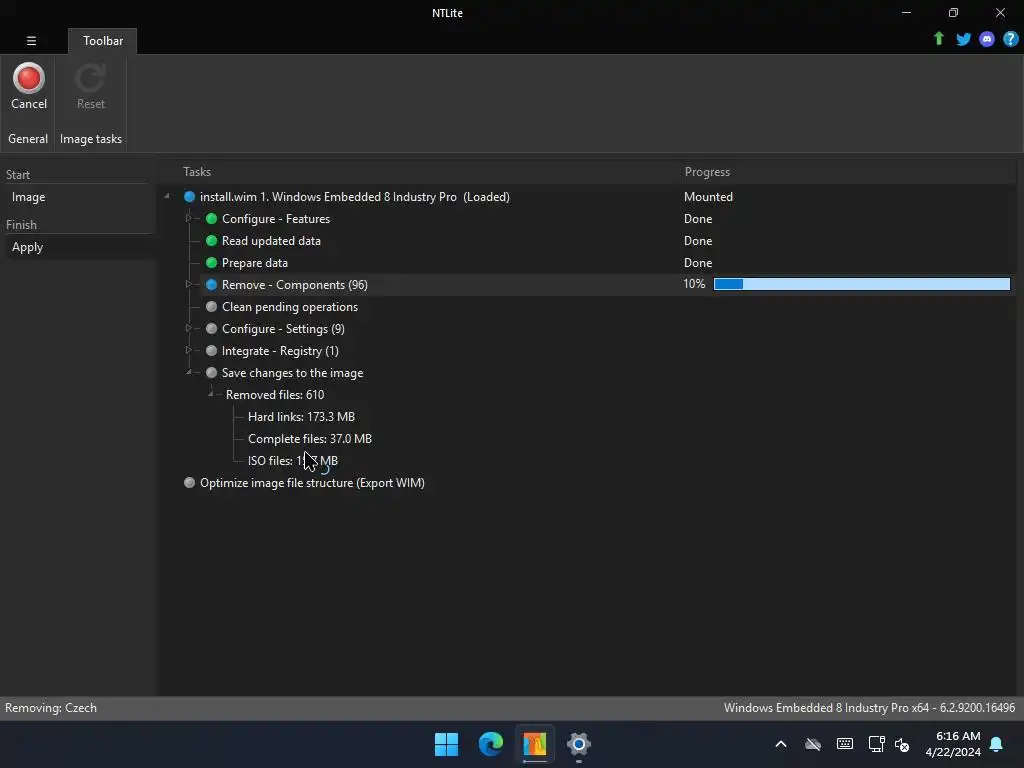
Task: Expand Integrate - Registry (1) node
Action: click(189, 350)
